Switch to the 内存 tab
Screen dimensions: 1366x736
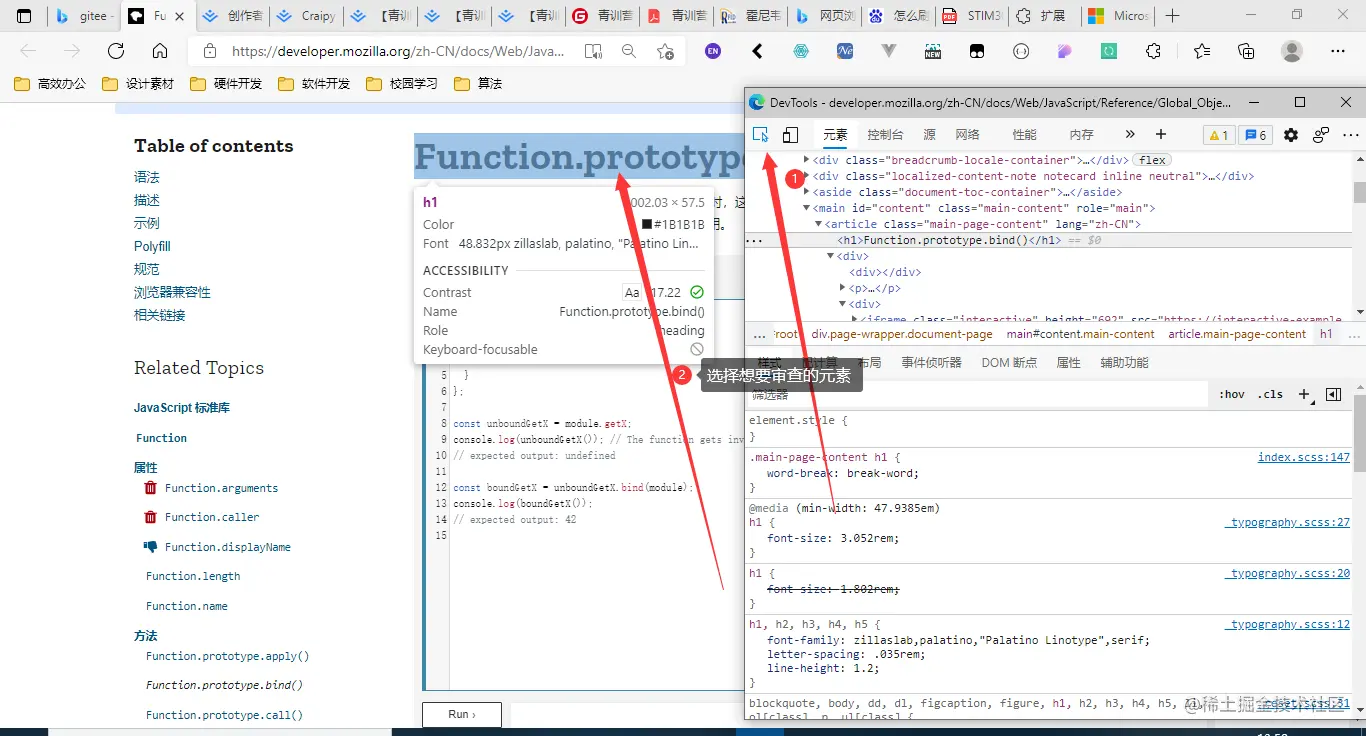click(1081, 134)
